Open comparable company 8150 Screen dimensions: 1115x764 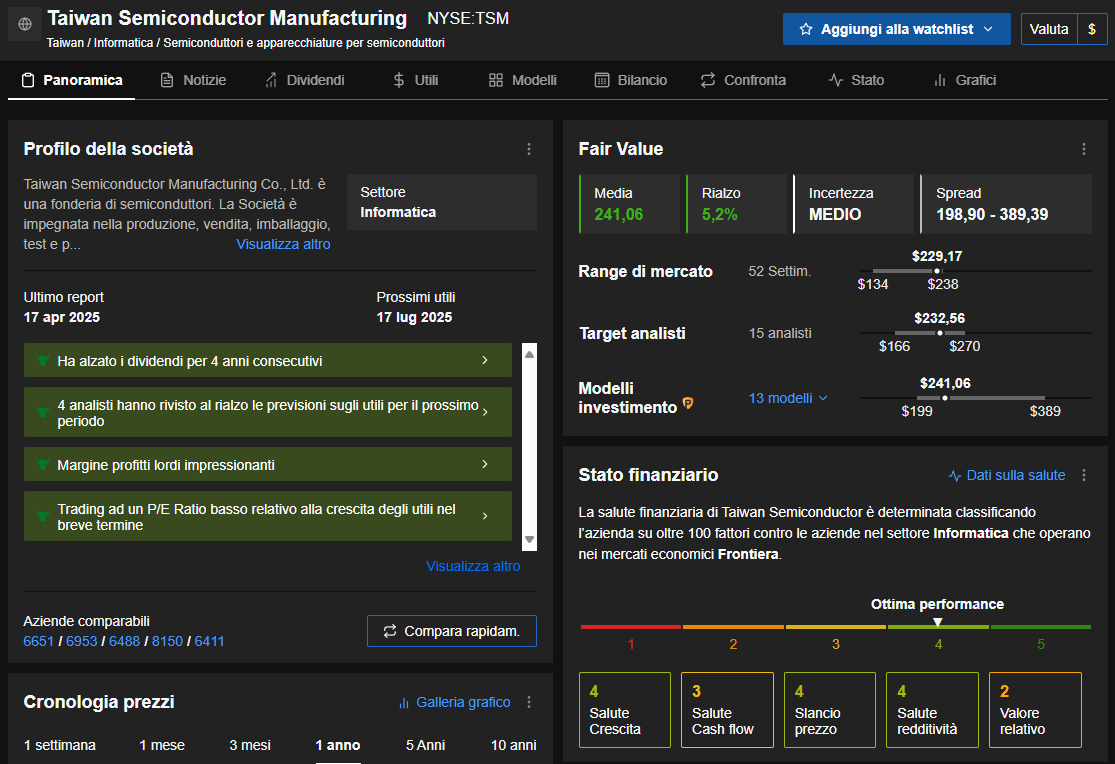coord(167,641)
